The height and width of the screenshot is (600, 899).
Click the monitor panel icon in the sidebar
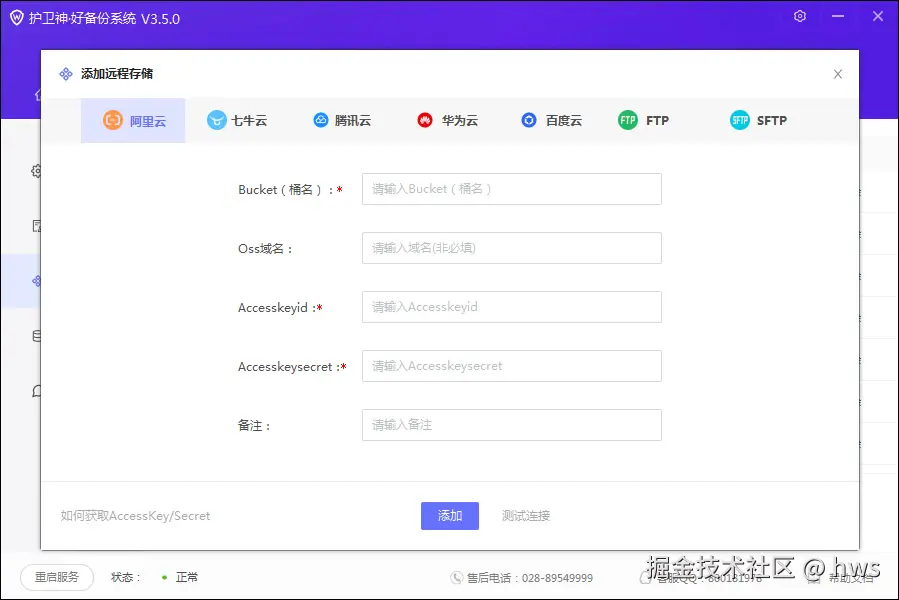click(x=36, y=224)
